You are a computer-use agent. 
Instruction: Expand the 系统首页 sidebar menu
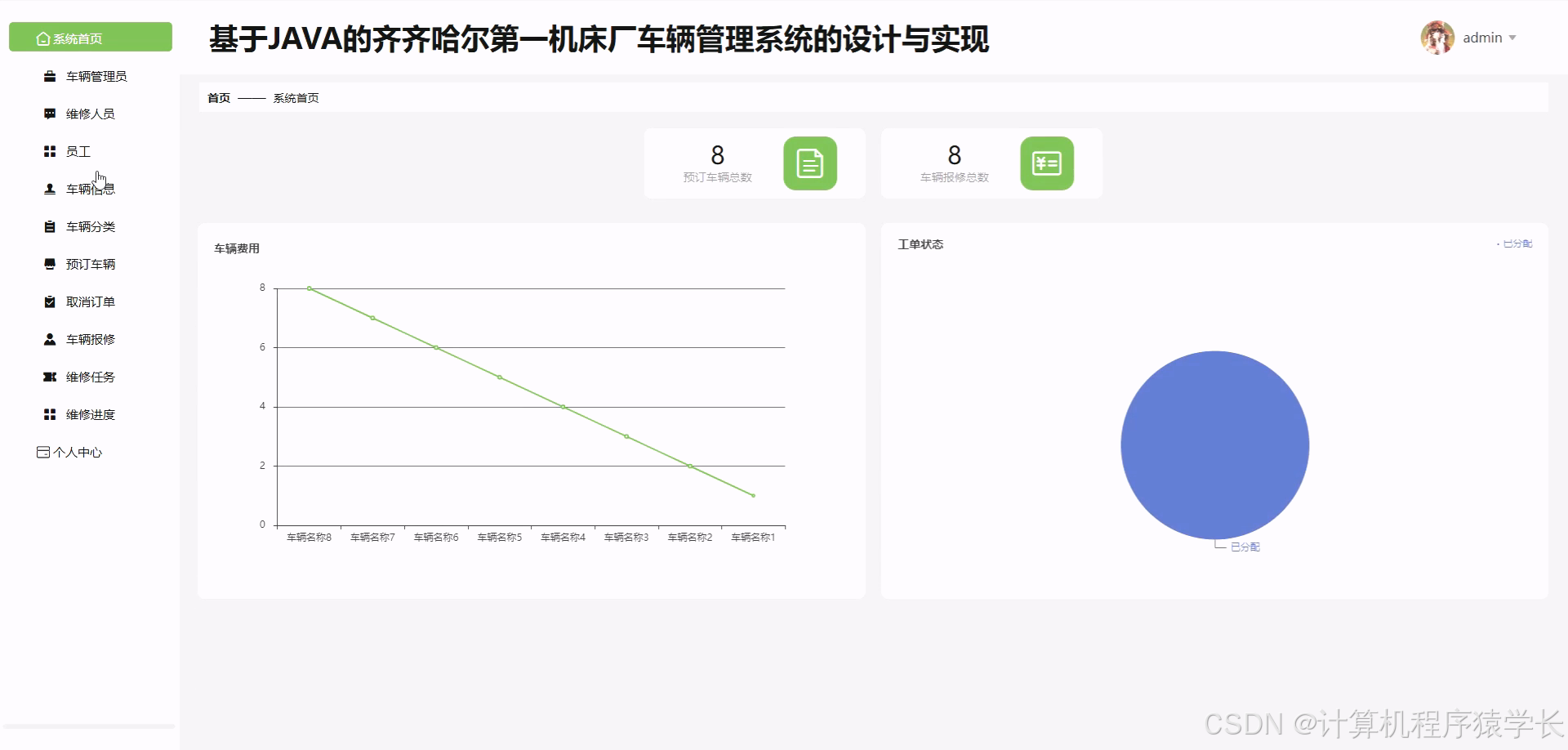[x=90, y=38]
